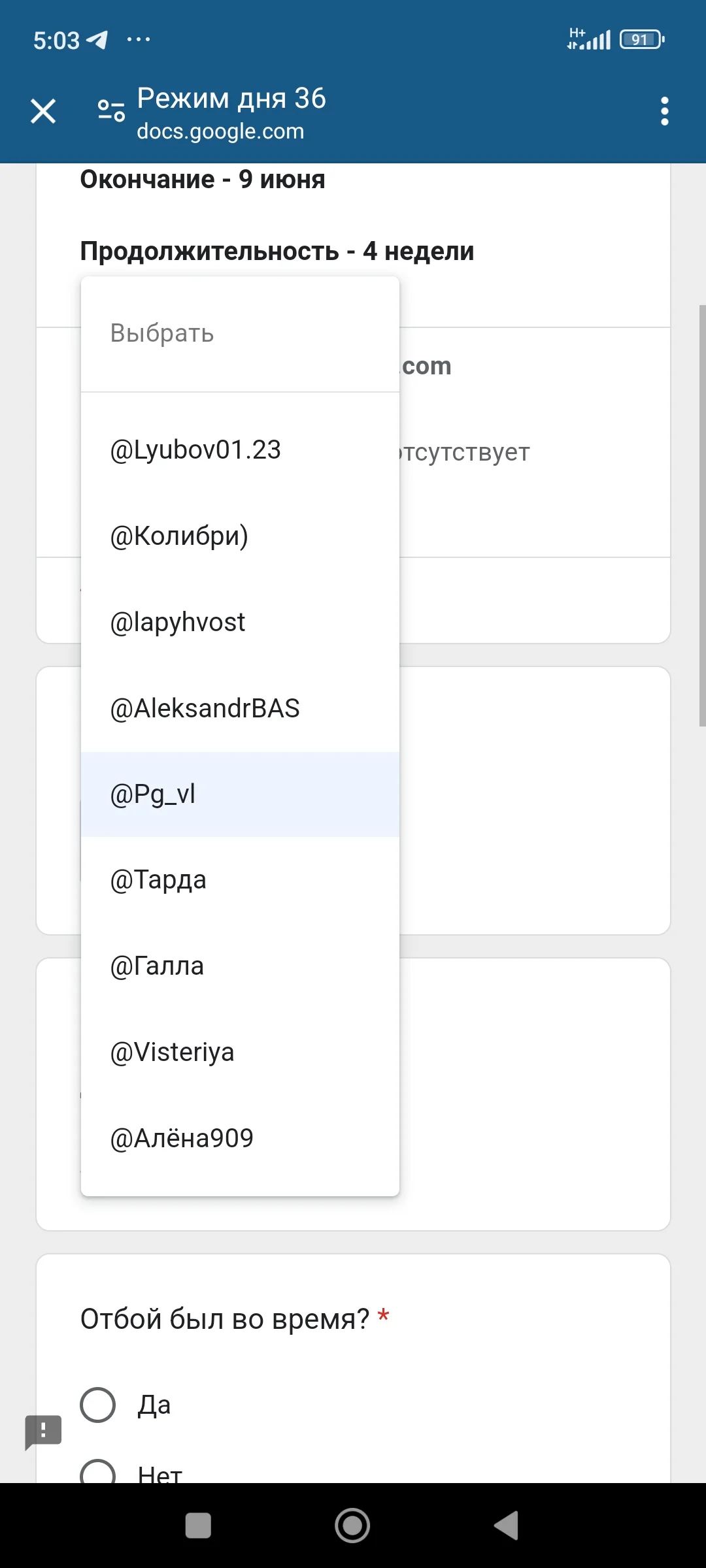Open the overflow menu with three dots
Viewport: 706px width, 1568px height.
(x=664, y=112)
